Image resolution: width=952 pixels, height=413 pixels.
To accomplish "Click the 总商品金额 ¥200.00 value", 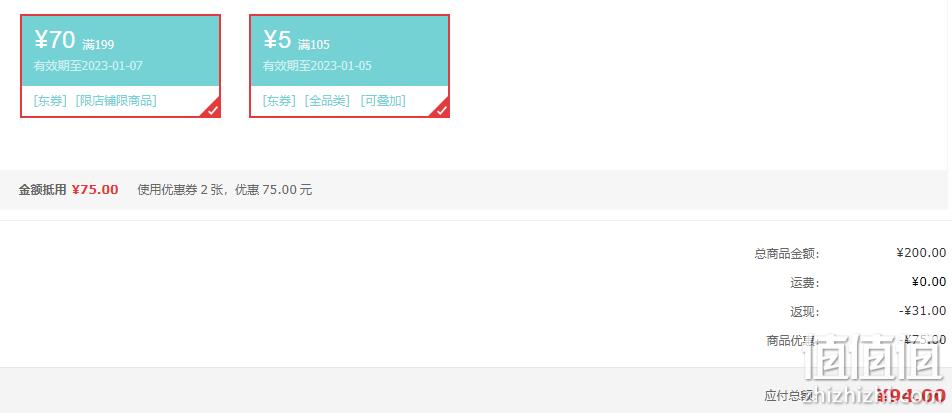I will (921, 253).
